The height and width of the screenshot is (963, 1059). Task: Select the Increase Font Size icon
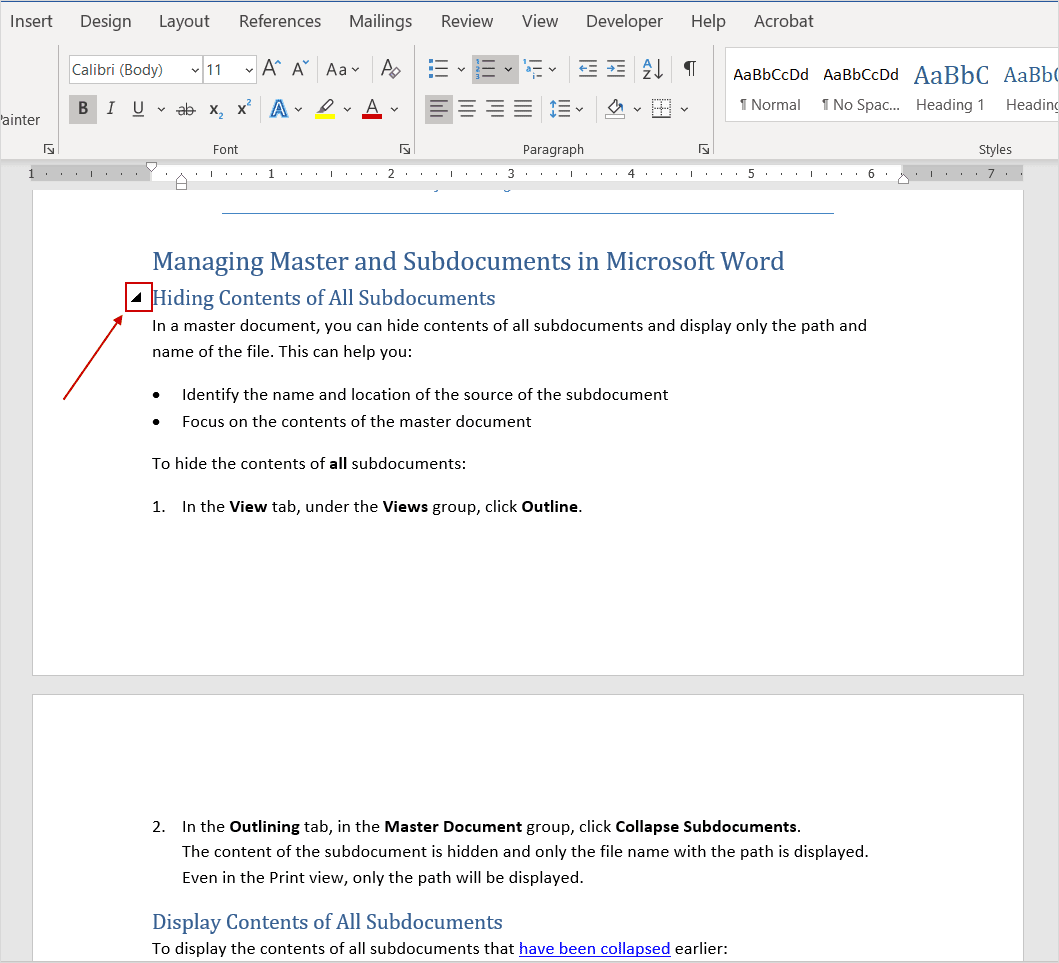[270, 68]
